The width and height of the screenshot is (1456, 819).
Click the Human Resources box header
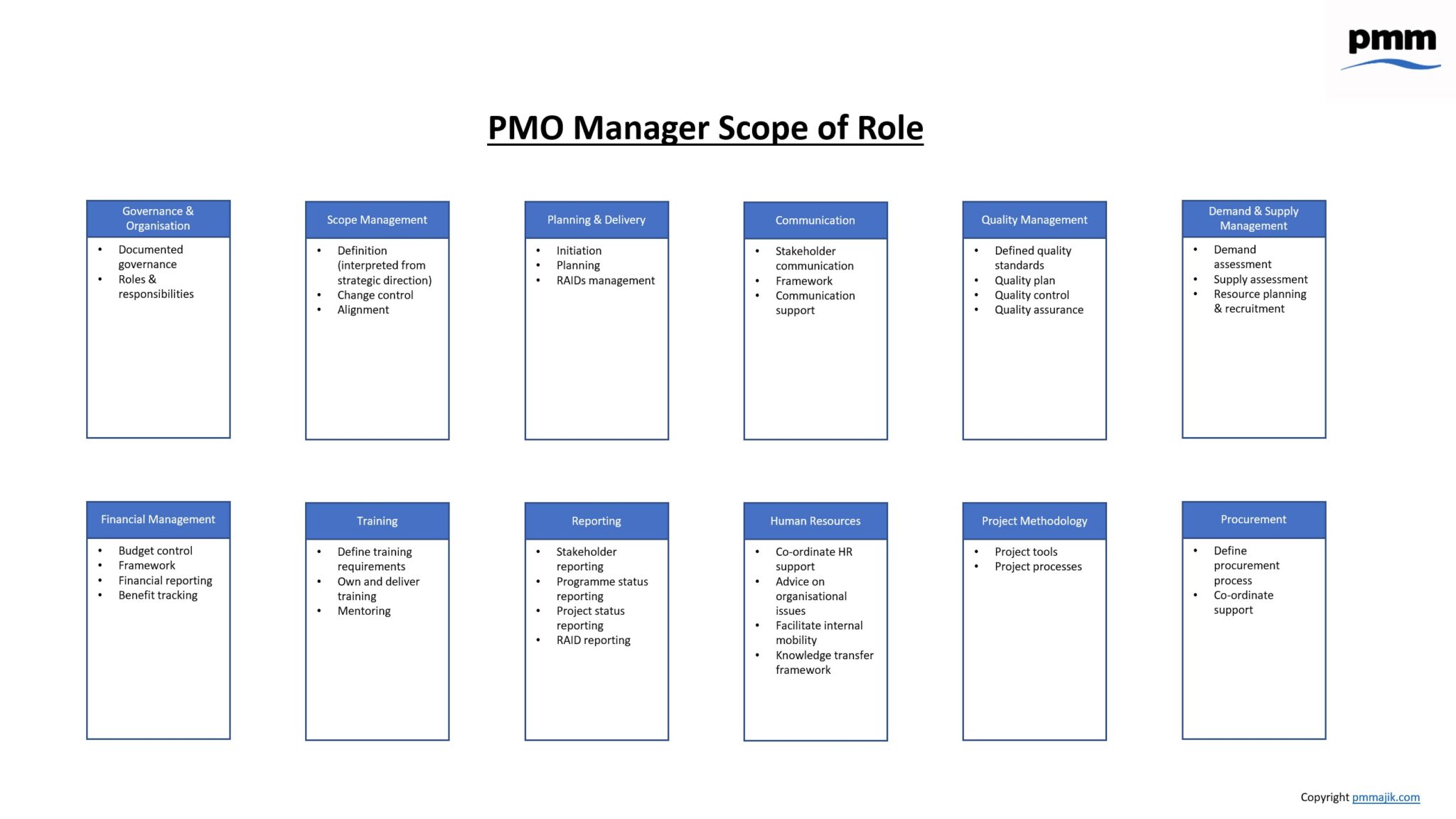click(x=814, y=519)
